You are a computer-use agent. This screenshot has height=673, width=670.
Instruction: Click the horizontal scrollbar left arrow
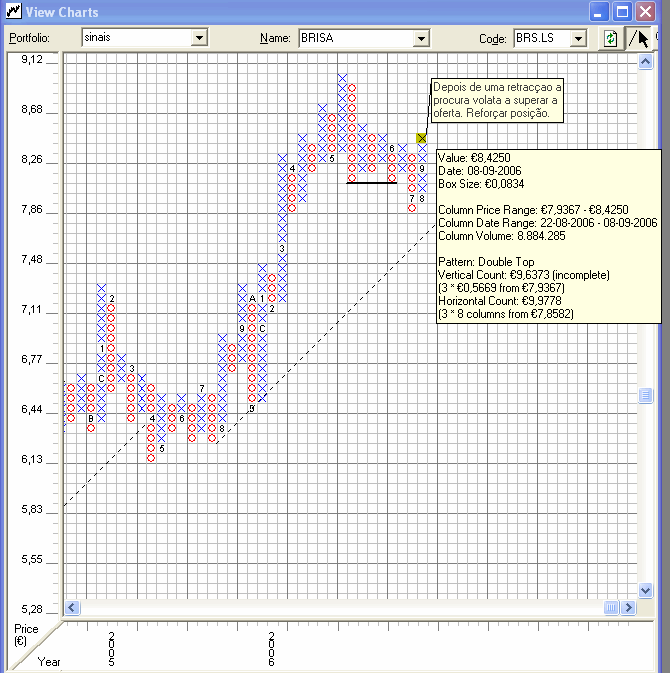[72, 608]
